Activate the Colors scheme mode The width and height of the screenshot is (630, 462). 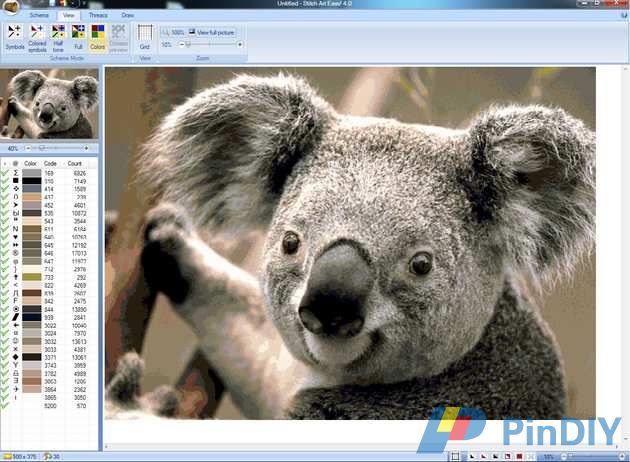(x=98, y=37)
